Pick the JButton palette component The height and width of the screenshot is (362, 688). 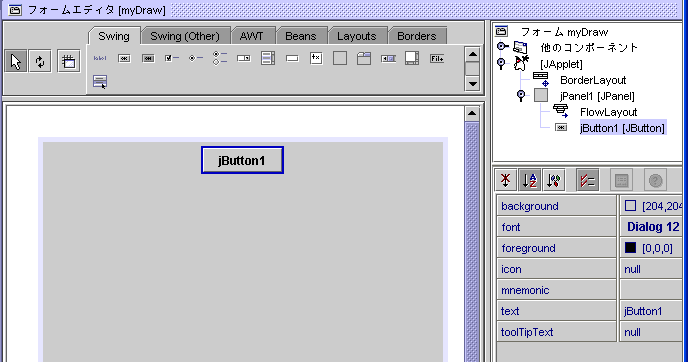(x=124, y=58)
